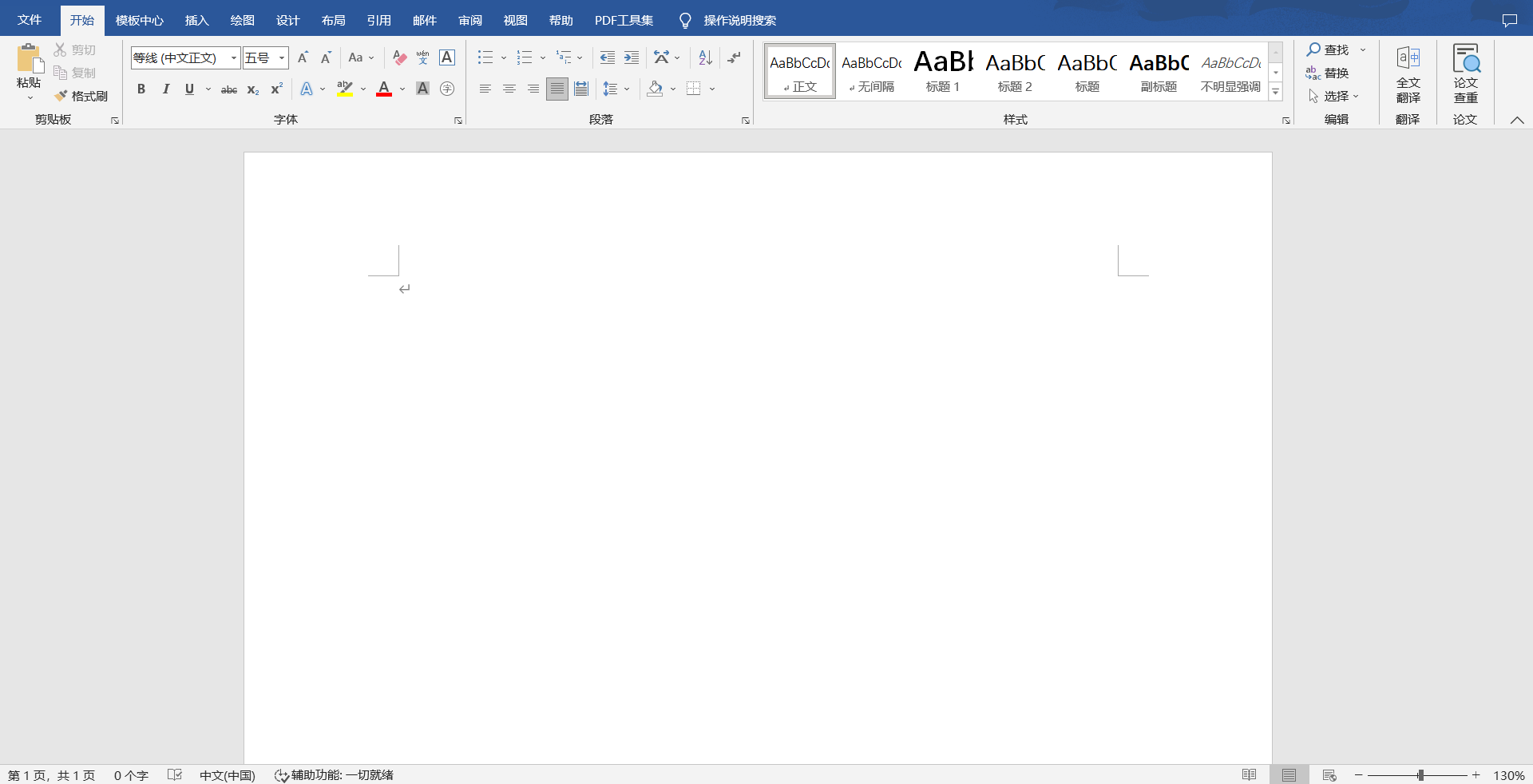Switch to Web Layout view in status bar
Screen dimensions: 1533x784
coord(1329,775)
